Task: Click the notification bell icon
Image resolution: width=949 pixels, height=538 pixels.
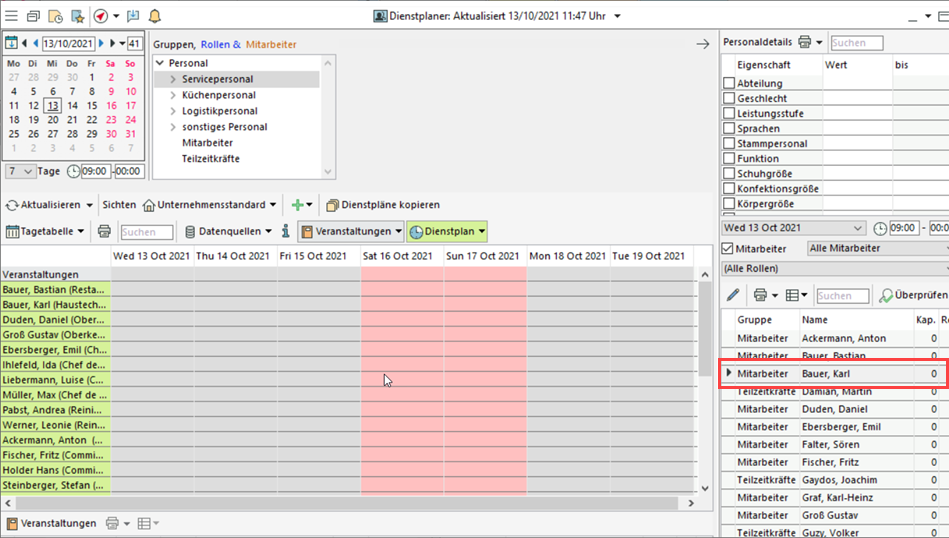Action: pos(154,16)
